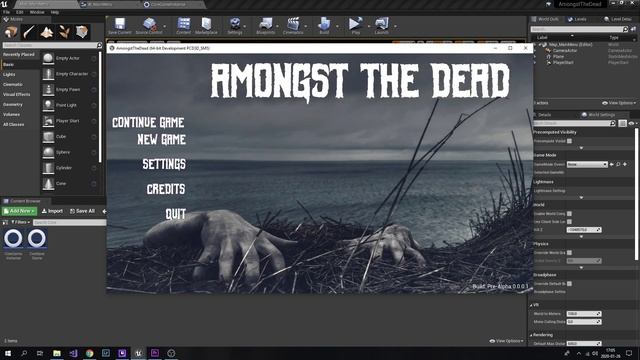Click the Sphere shape icon

48,152
